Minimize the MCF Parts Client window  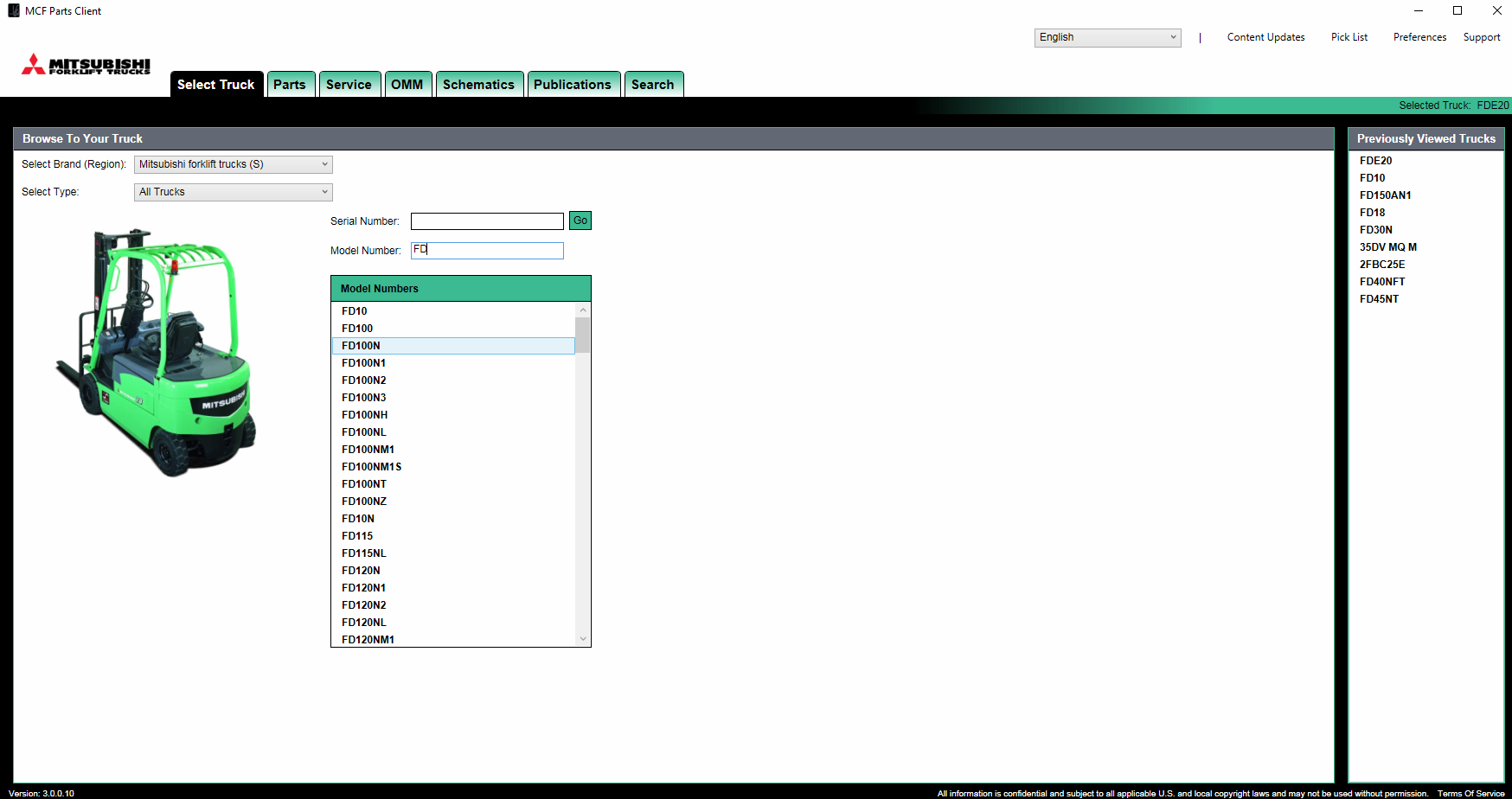(x=1418, y=10)
